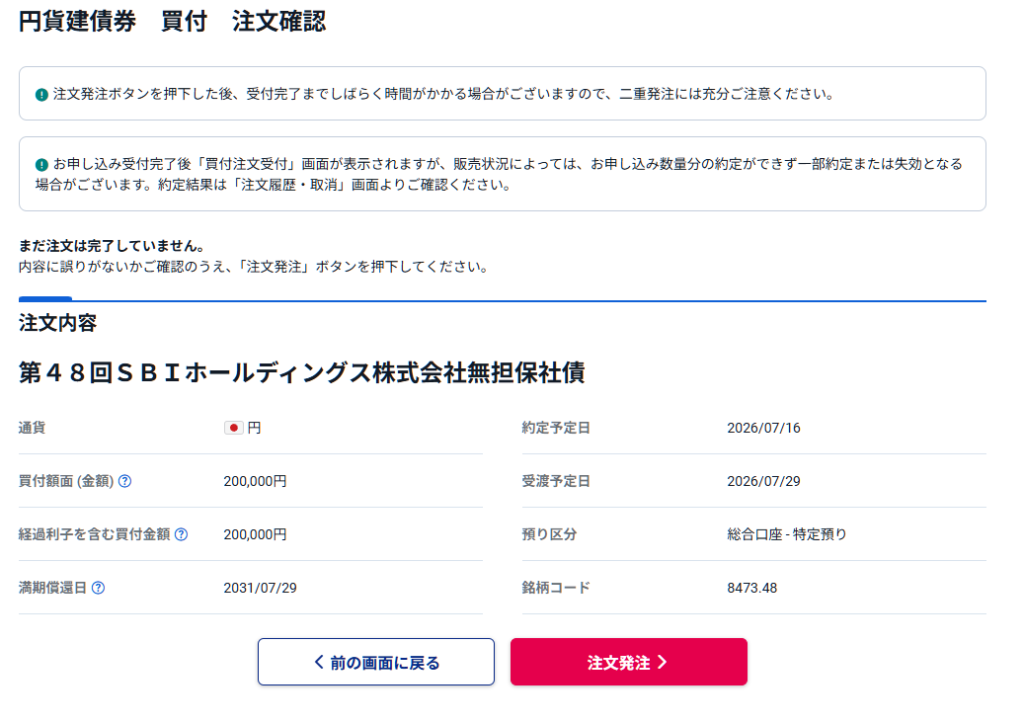
Task: Click the 経過利子を含む買付金額 label text
Action: [x=94, y=534]
